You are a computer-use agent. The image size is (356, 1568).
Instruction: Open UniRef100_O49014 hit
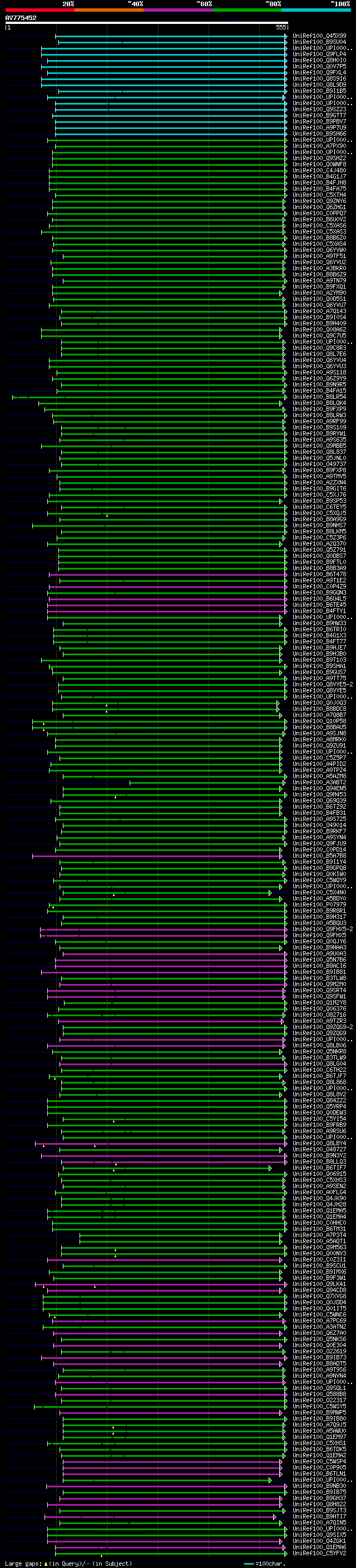point(319,825)
